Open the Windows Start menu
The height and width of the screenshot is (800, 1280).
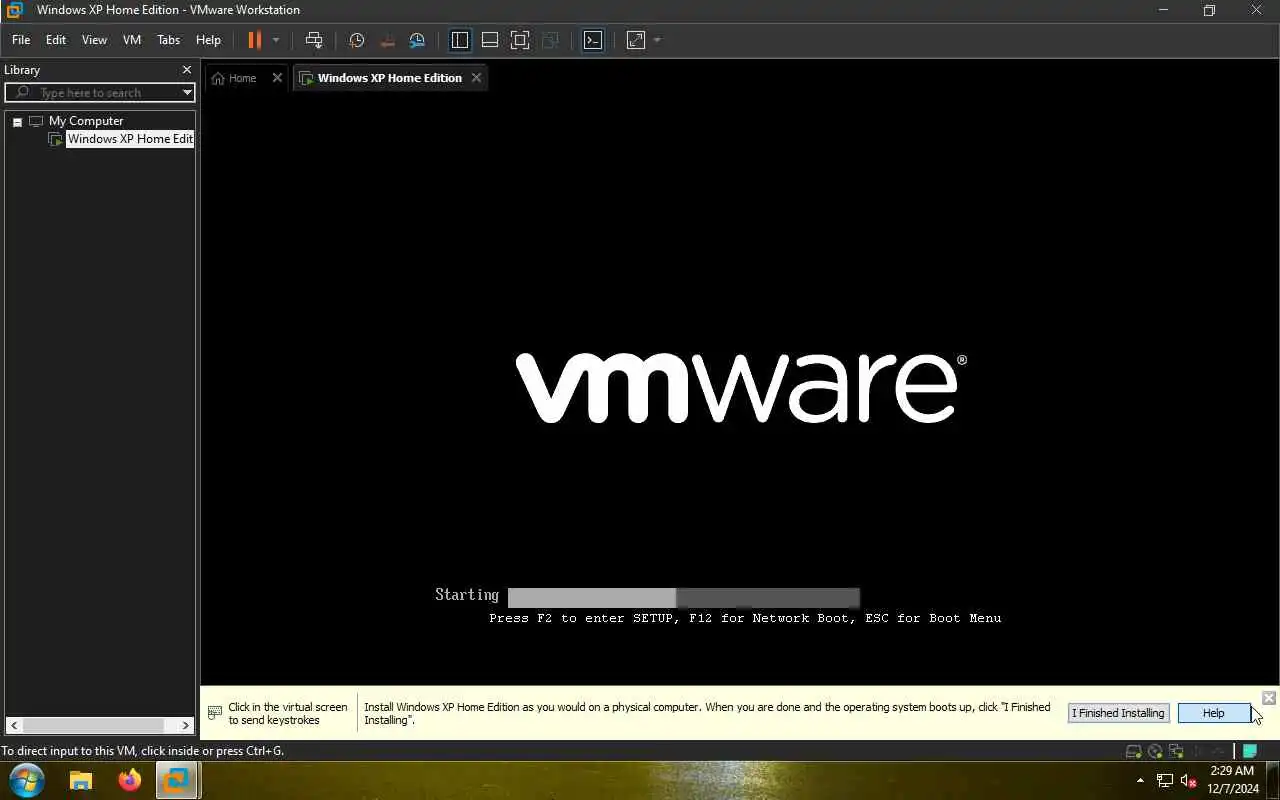point(27,780)
